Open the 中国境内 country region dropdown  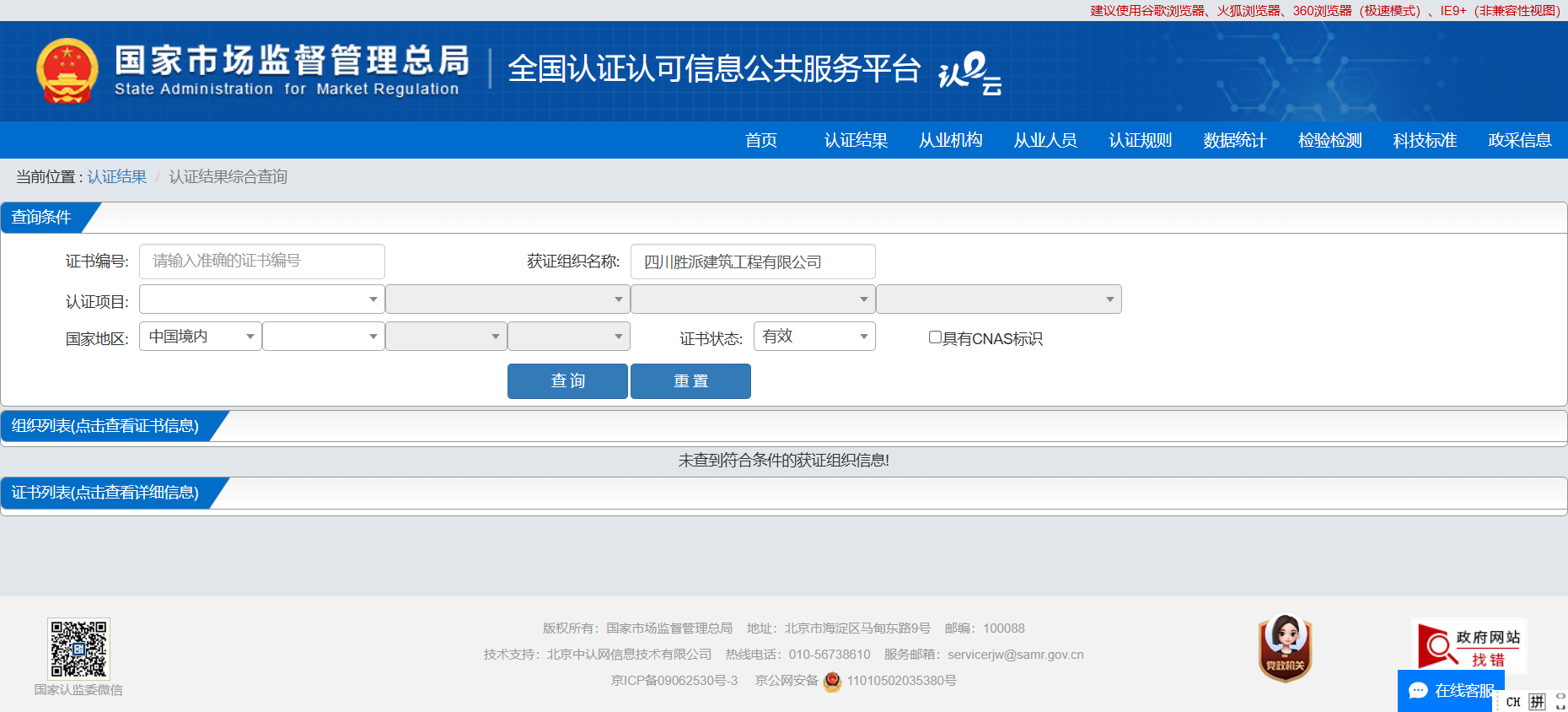[x=201, y=337]
